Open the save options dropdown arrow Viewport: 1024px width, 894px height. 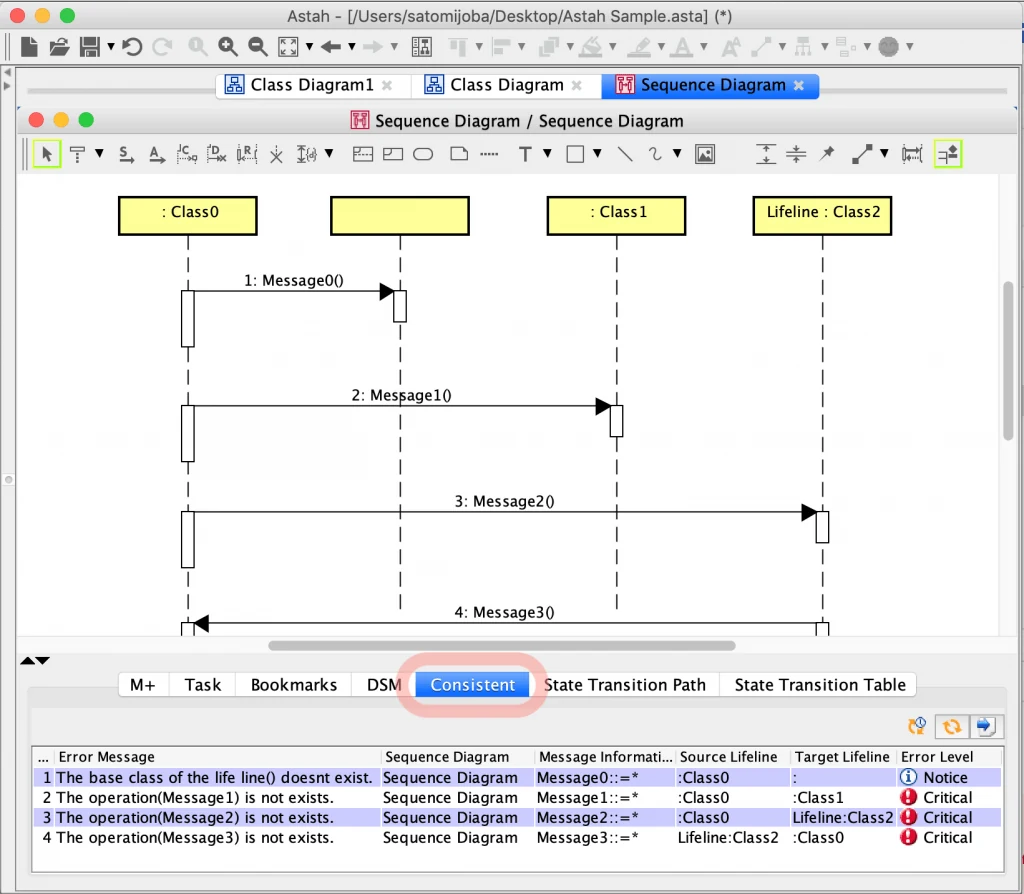[x=111, y=46]
